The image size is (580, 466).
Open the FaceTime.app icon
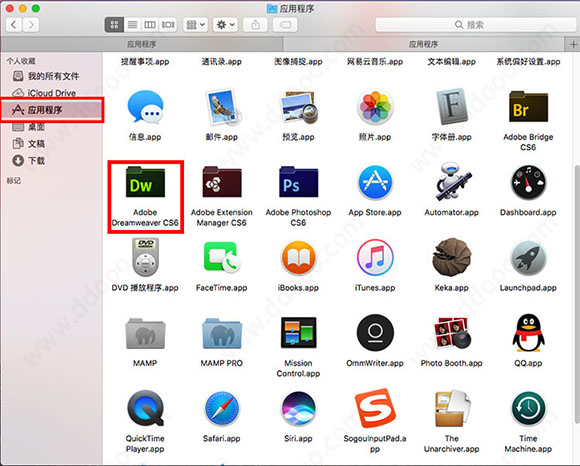point(222,257)
